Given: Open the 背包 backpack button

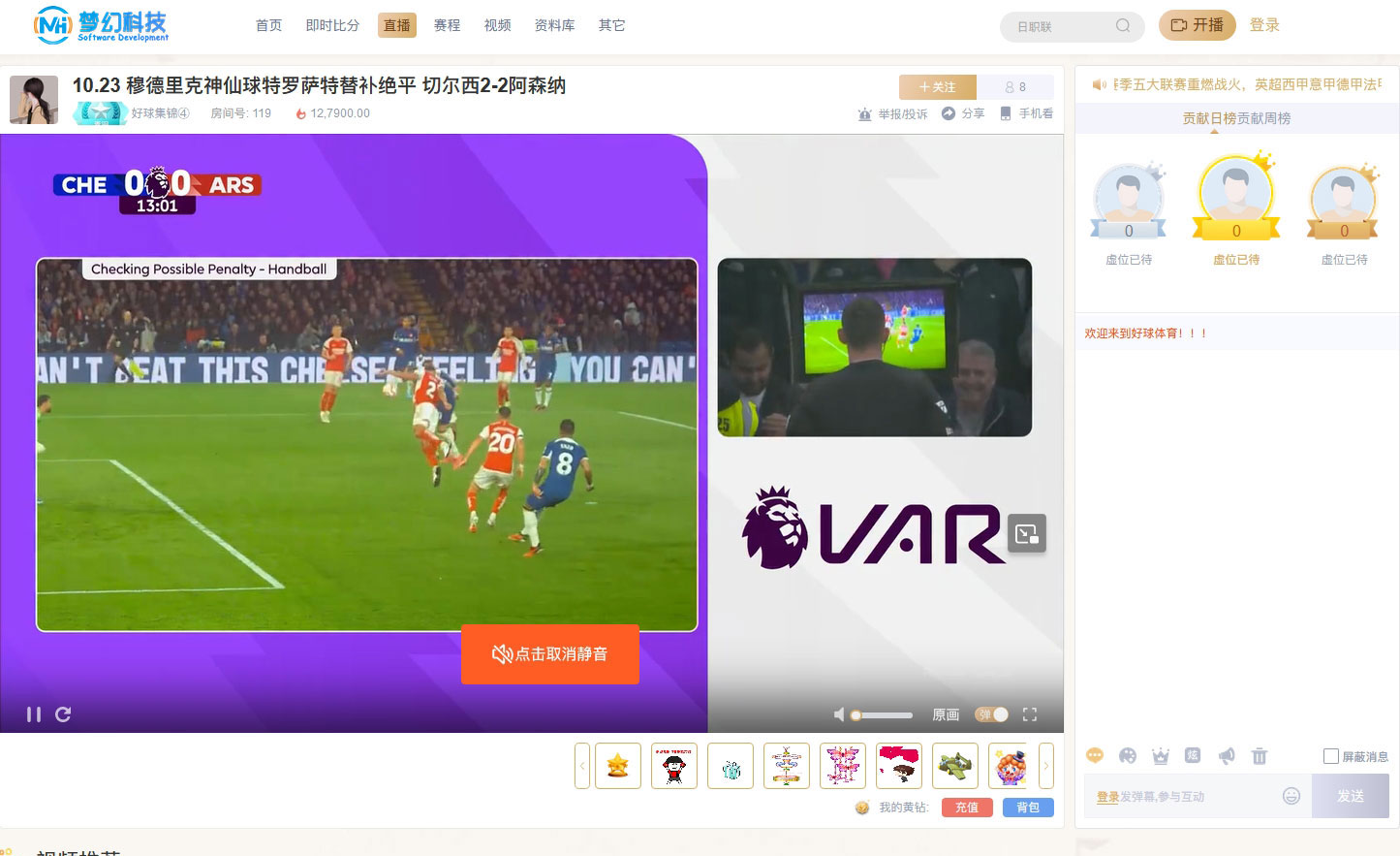Looking at the screenshot, I should coord(1029,808).
